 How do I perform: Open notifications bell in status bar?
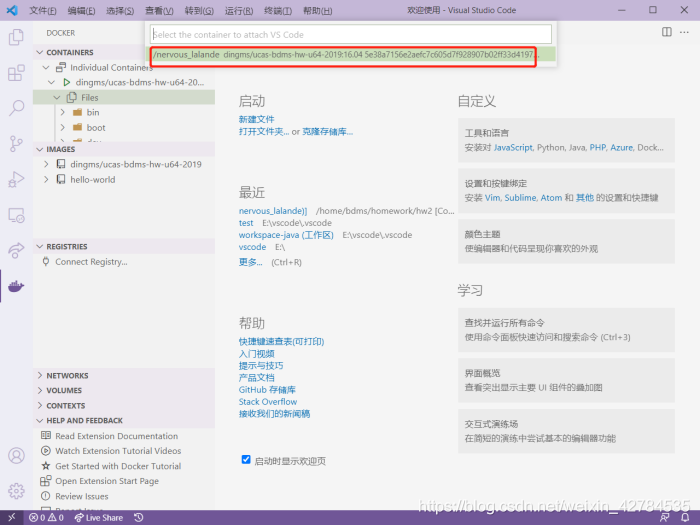point(685,517)
